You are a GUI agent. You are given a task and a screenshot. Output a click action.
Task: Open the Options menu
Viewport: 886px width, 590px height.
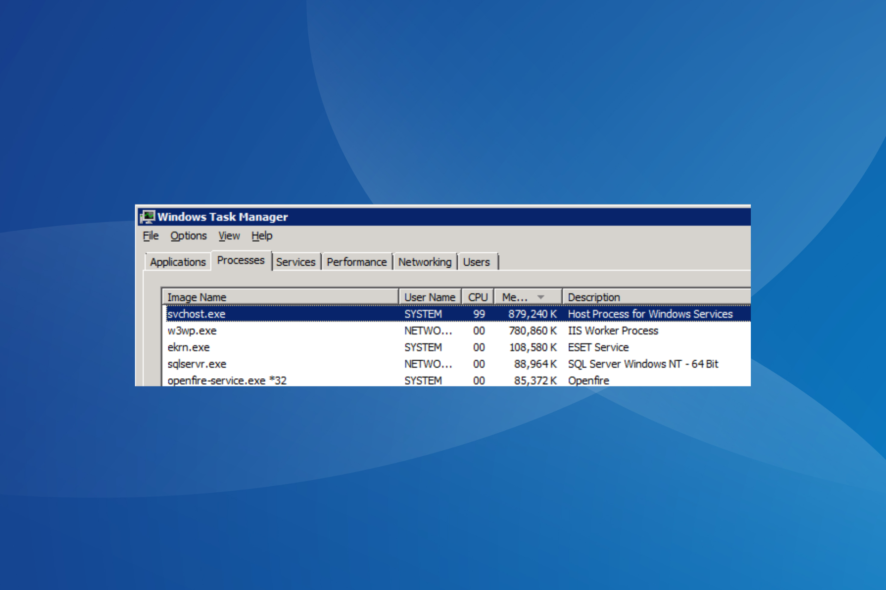pyautogui.click(x=189, y=236)
